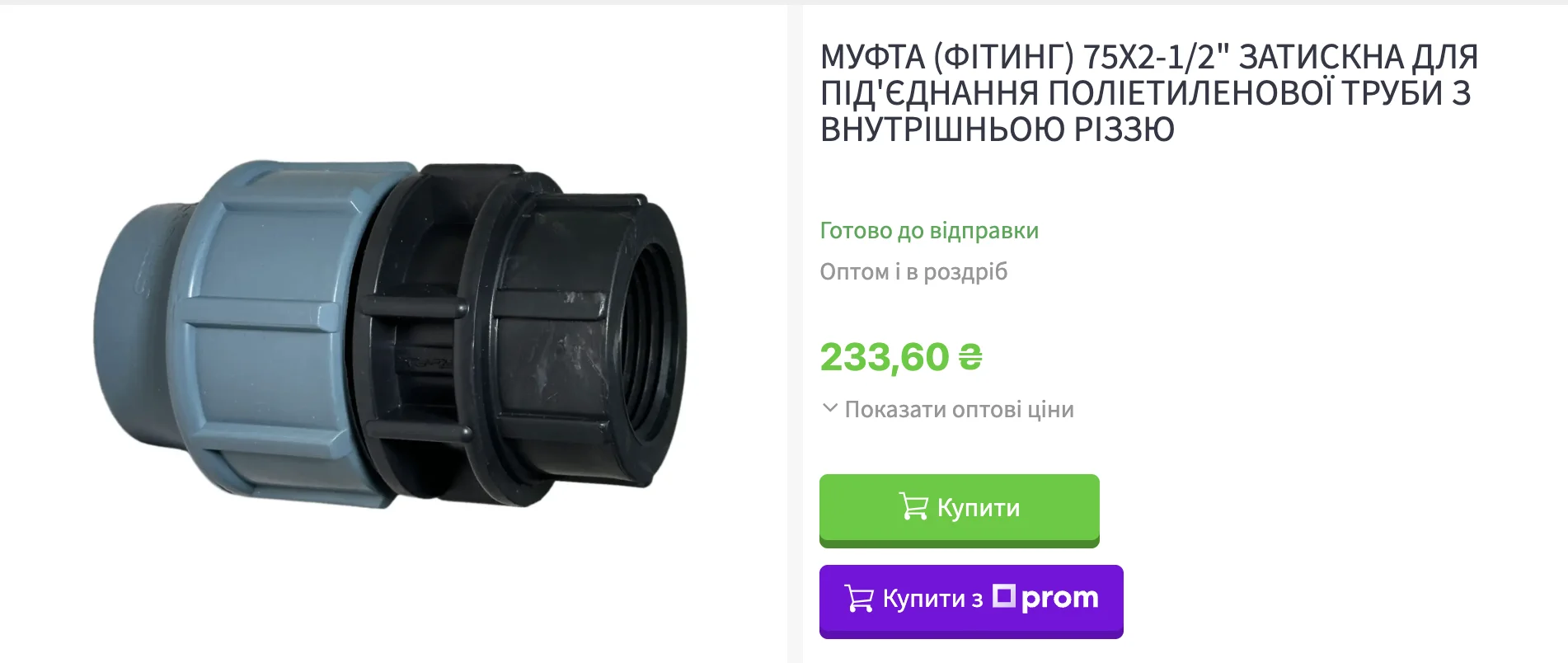Click the ВНУТРІШНЬОЮ РІЗЗЮ line of the title
1568x663 pixels.
click(998, 129)
